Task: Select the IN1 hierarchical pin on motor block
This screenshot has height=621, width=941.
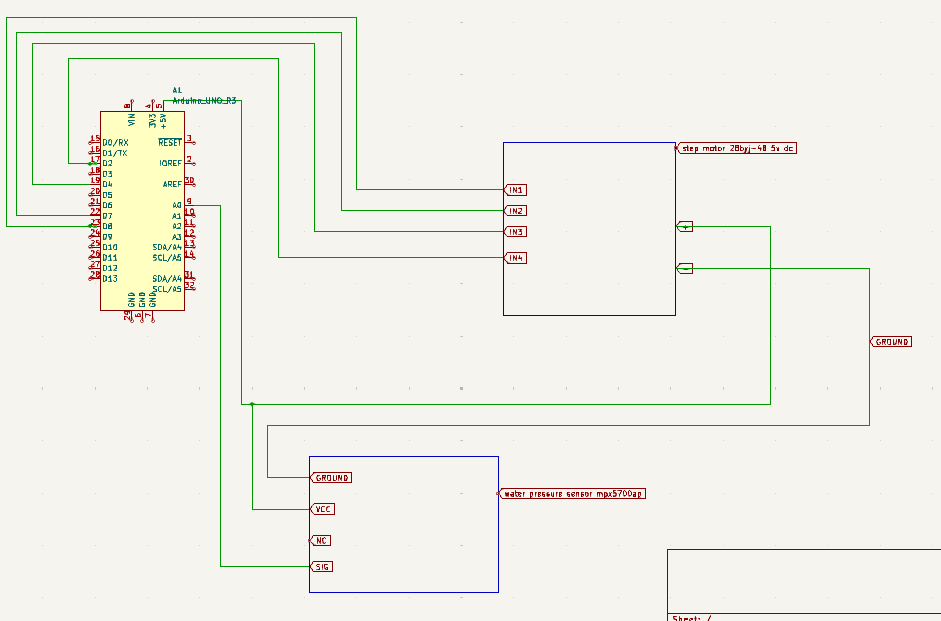Action: tap(514, 189)
